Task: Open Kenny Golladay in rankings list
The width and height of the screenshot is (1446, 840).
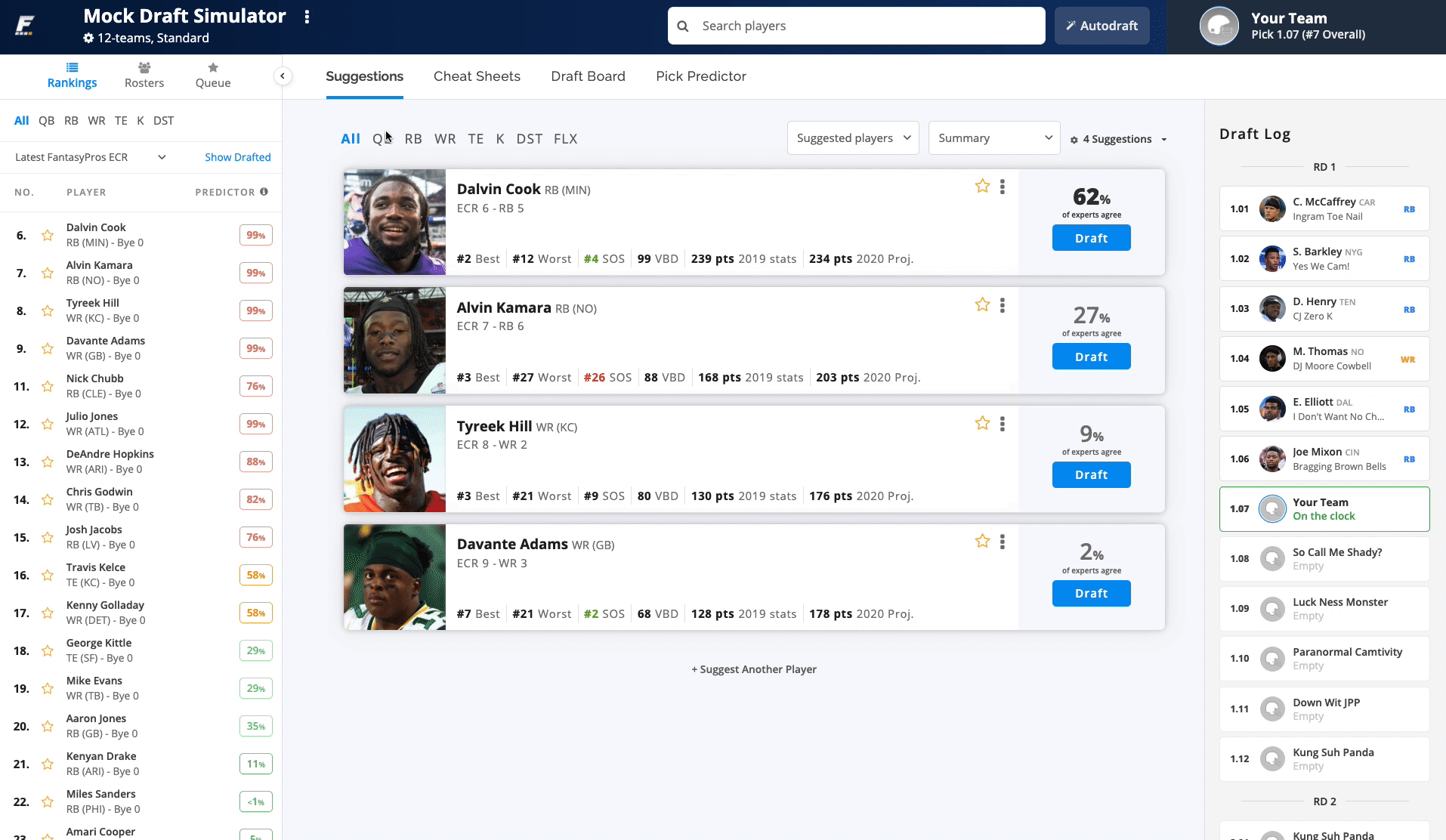Action: tap(105, 605)
